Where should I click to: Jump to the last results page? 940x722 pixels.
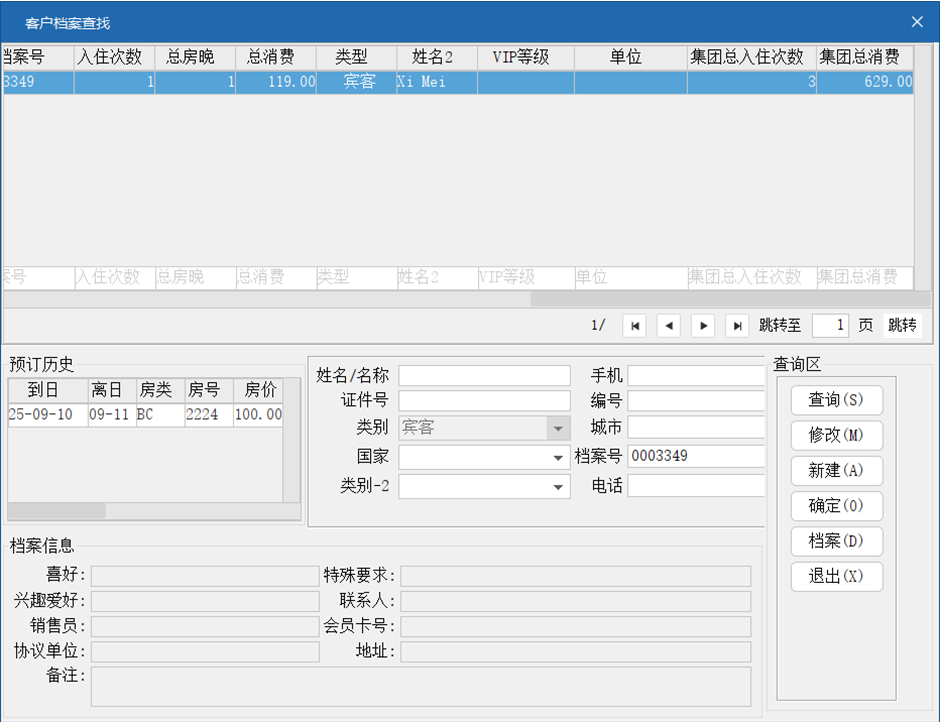pyautogui.click(x=737, y=326)
